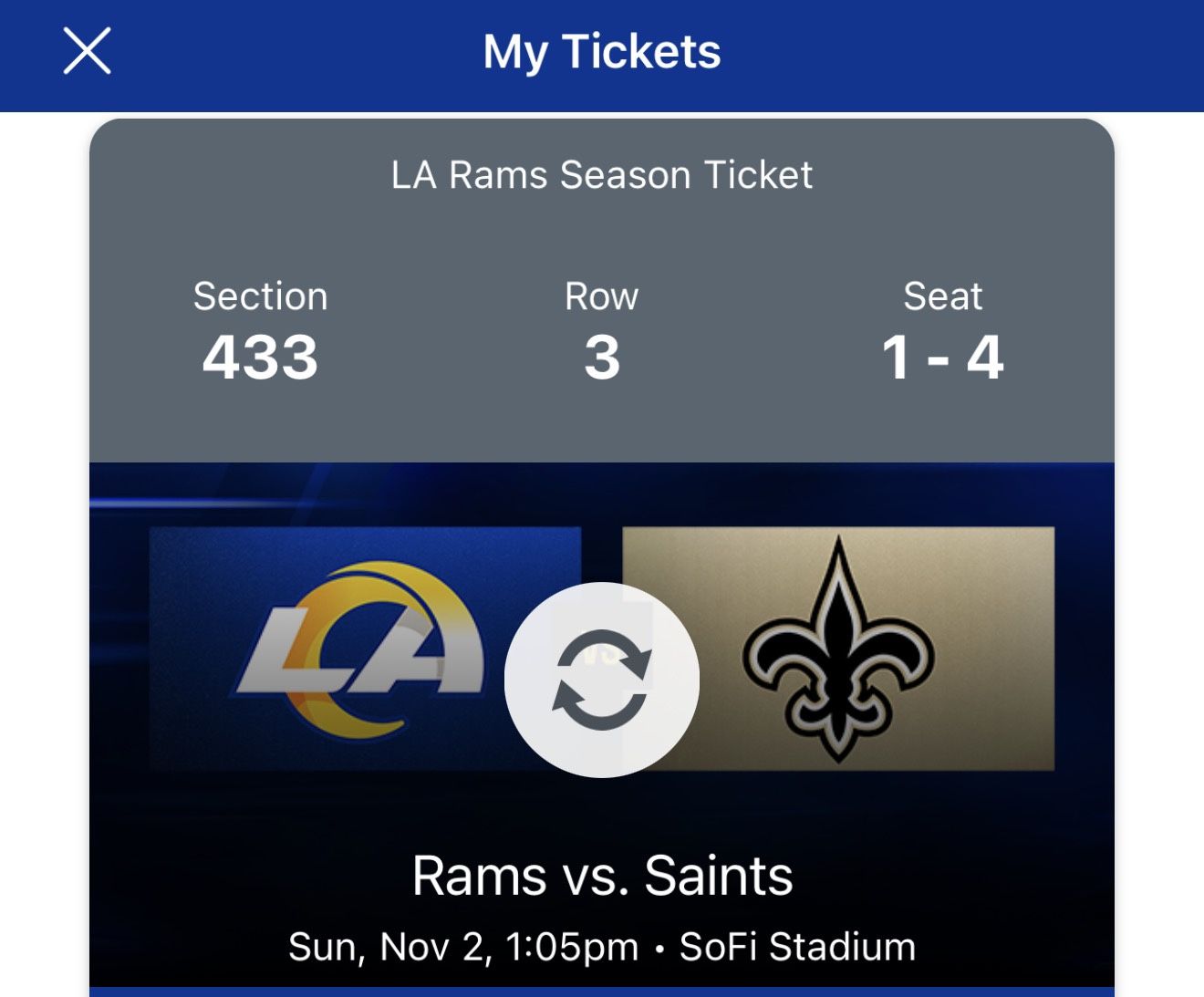The height and width of the screenshot is (997, 1204).
Task: Tap the blue Rams team banner background
Action: tap(201, 566)
